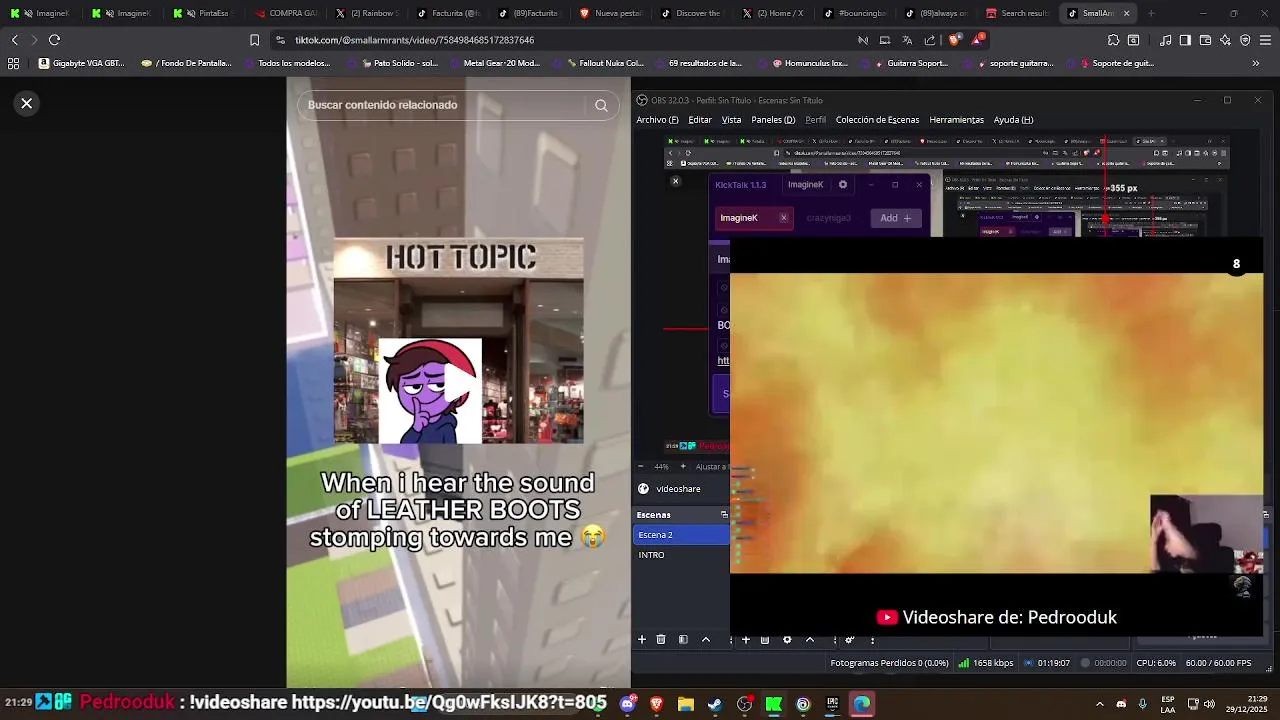Open the browser main hamburger menu

1265,40
